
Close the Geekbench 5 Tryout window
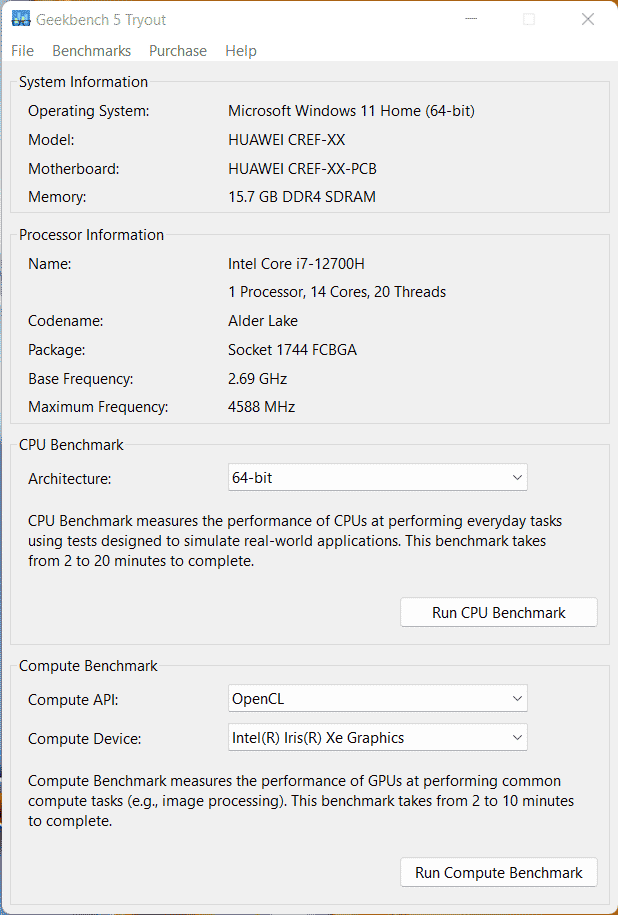pyautogui.click(x=587, y=20)
